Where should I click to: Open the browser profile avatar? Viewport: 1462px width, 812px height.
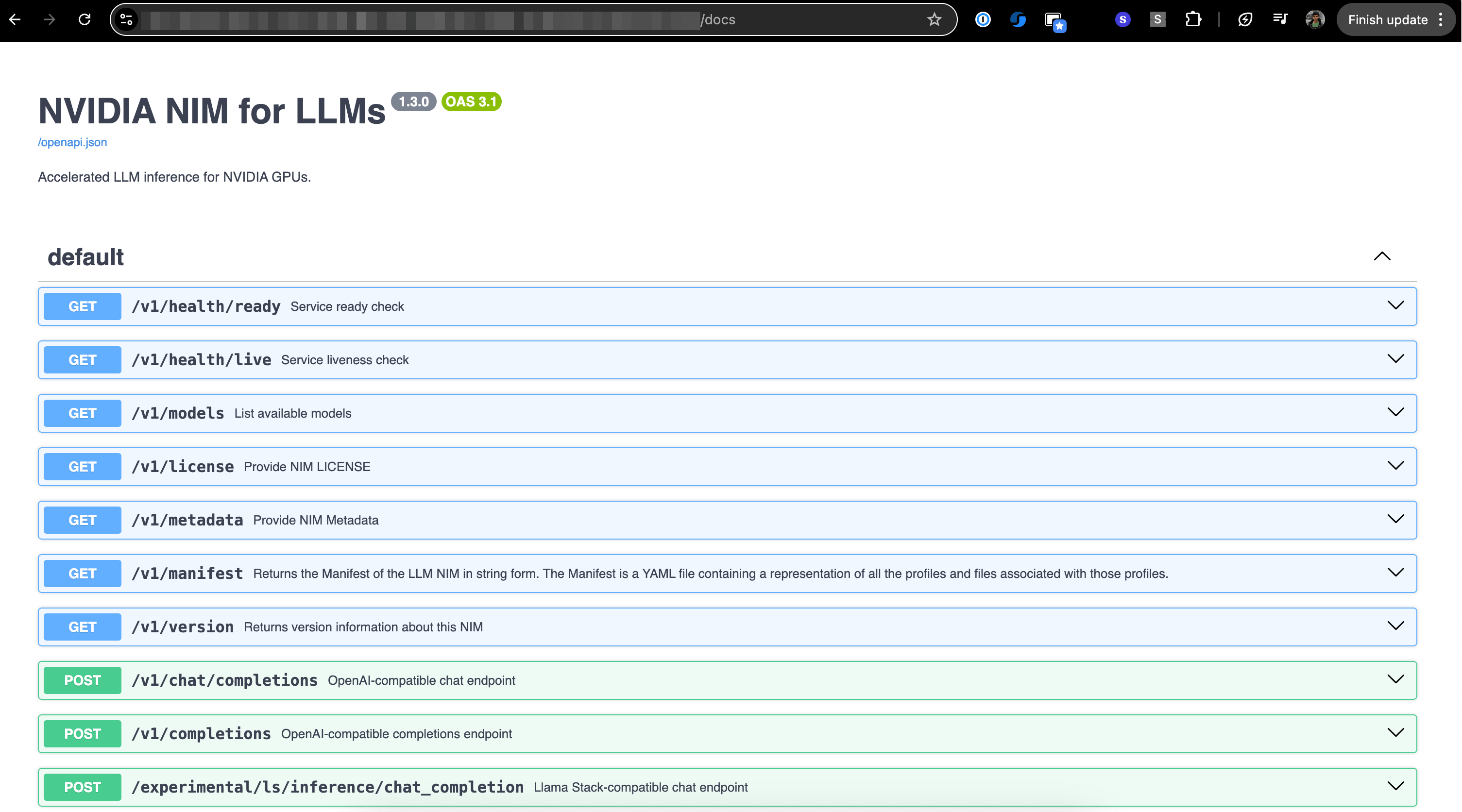[x=1314, y=20]
